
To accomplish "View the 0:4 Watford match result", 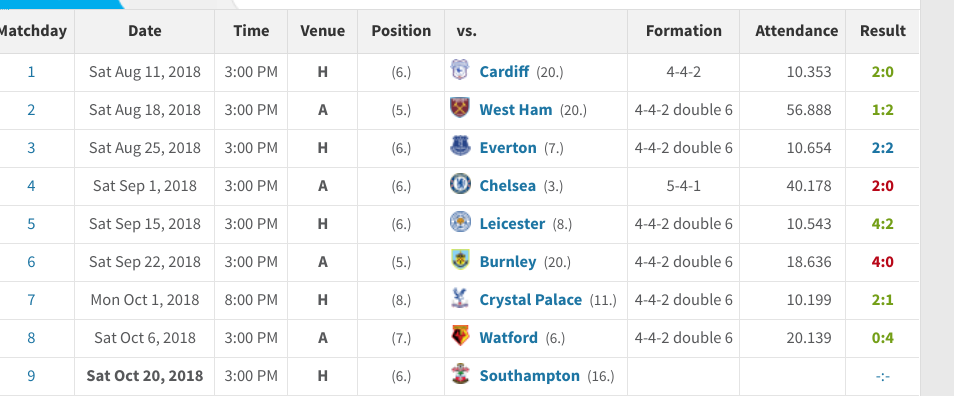I will tap(882, 338).
